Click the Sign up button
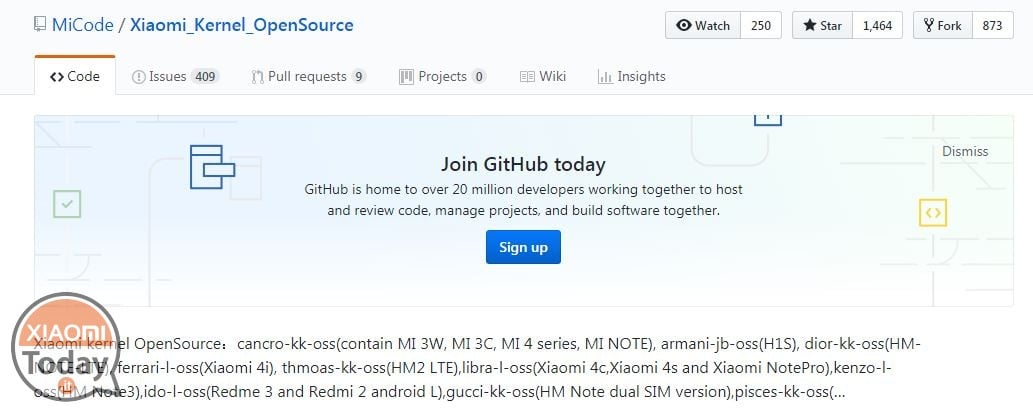Viewport: 1033px width, 413px height. coord(523,247)
